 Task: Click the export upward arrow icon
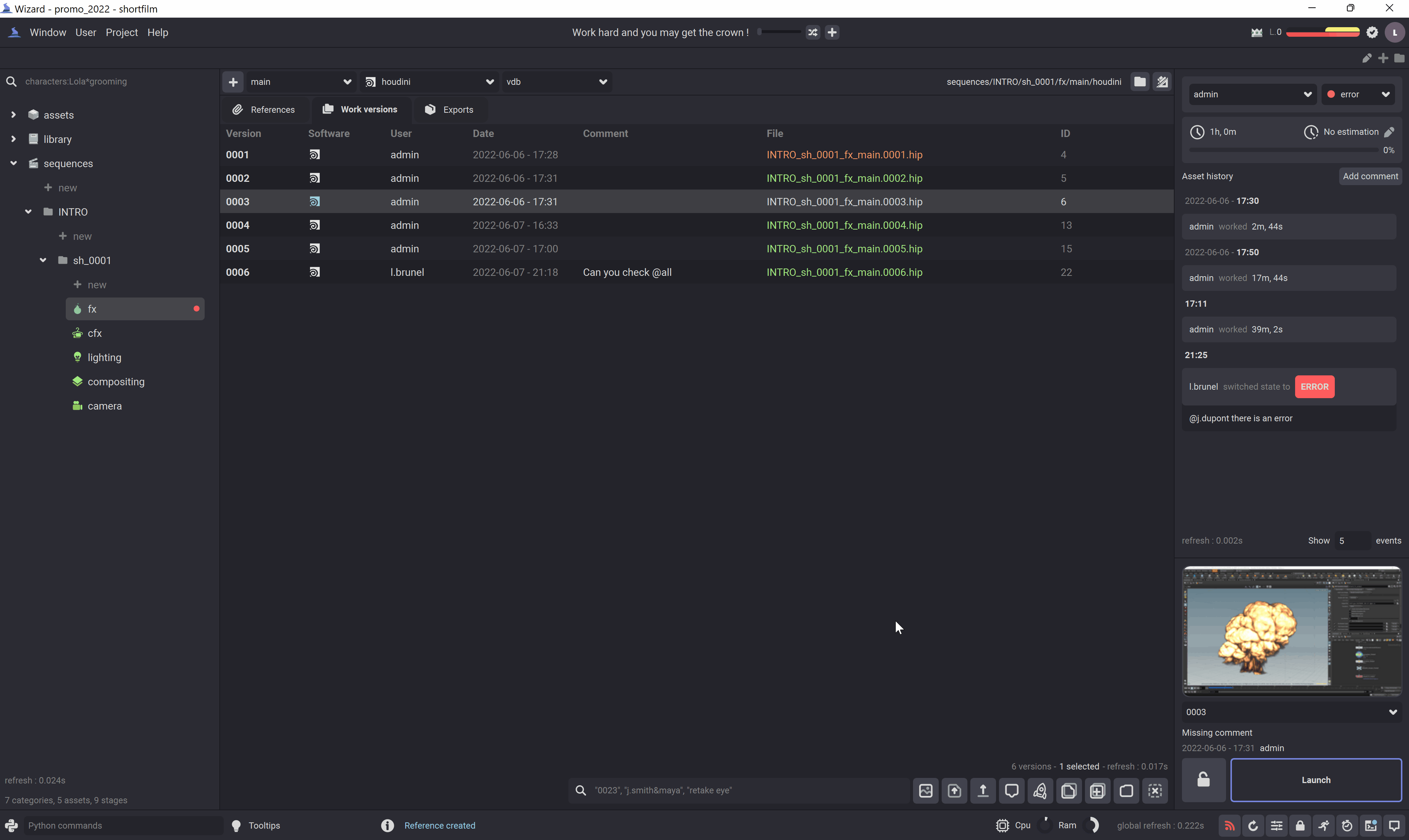tap(983, 791)
